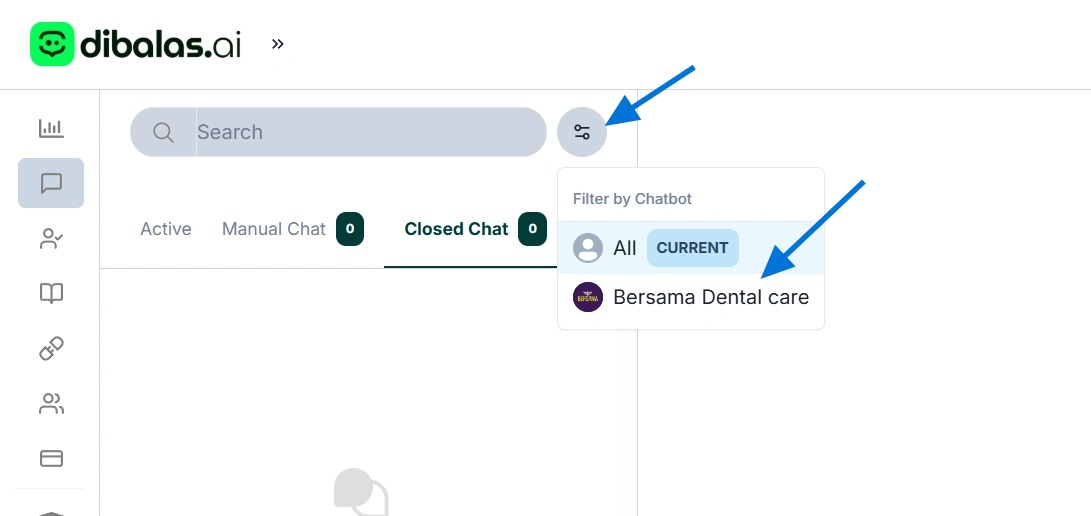Open the chat conversations sidebar icon

click(51, 183)
